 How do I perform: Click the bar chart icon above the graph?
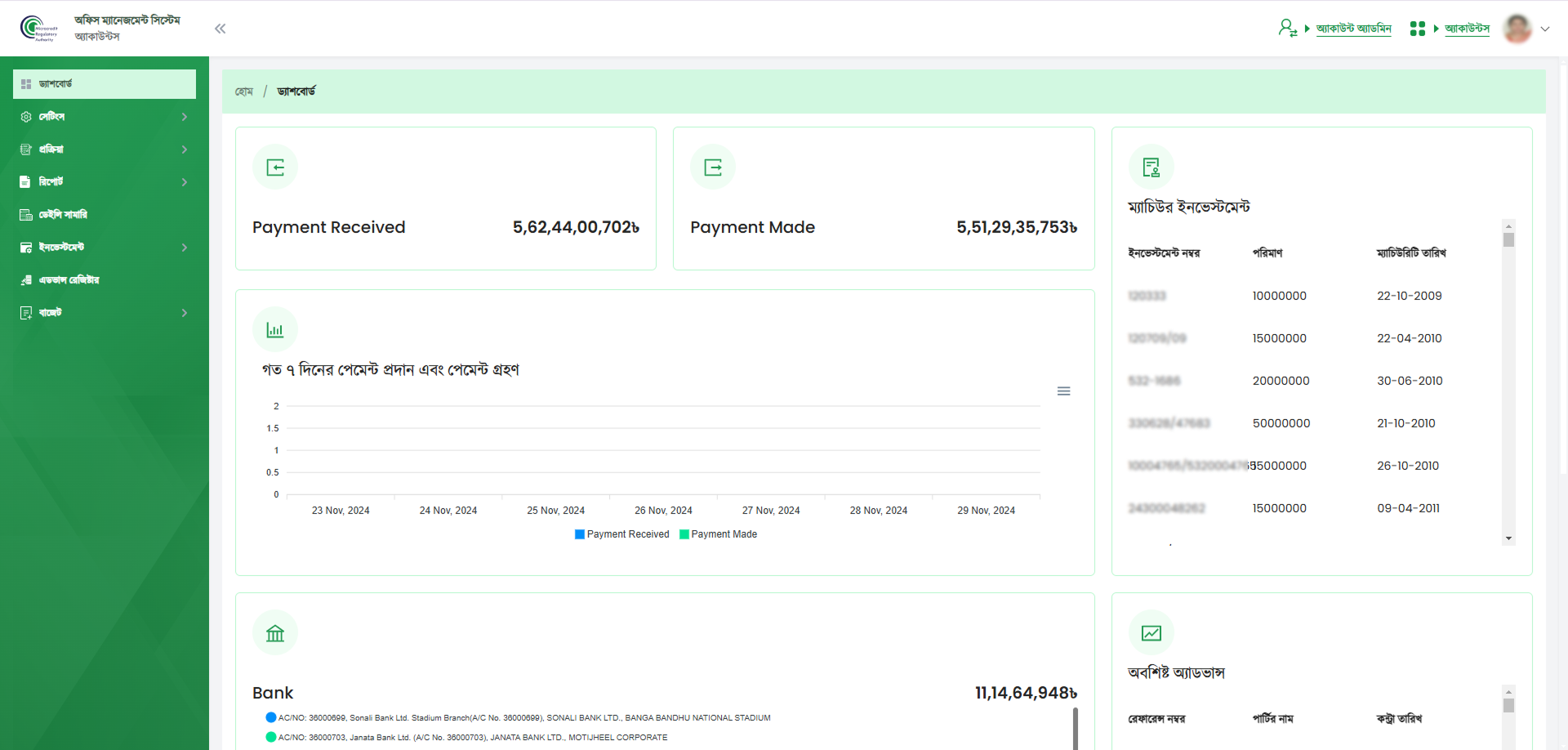point(275,330)
